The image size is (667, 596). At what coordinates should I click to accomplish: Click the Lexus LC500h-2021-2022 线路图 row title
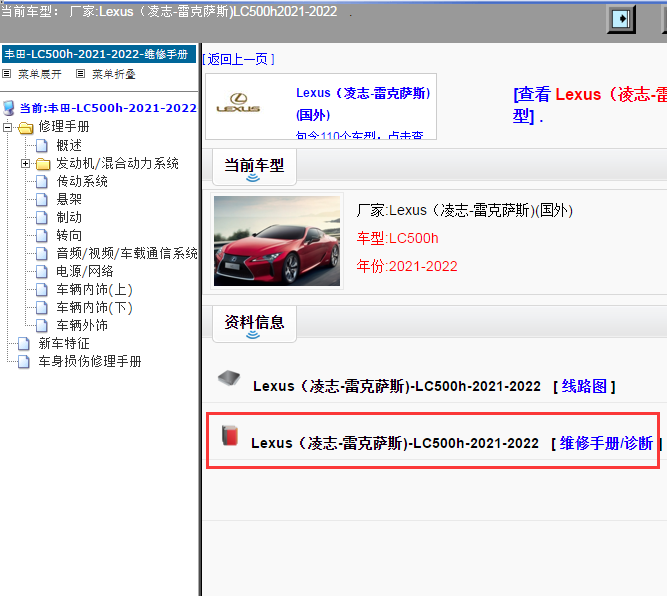[396, 386]
